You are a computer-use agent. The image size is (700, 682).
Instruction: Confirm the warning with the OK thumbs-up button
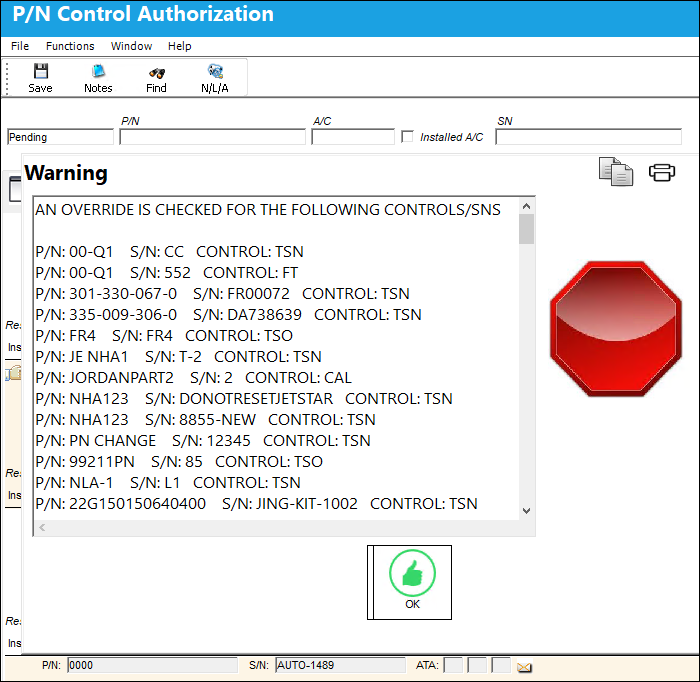(x=409, y=582)
